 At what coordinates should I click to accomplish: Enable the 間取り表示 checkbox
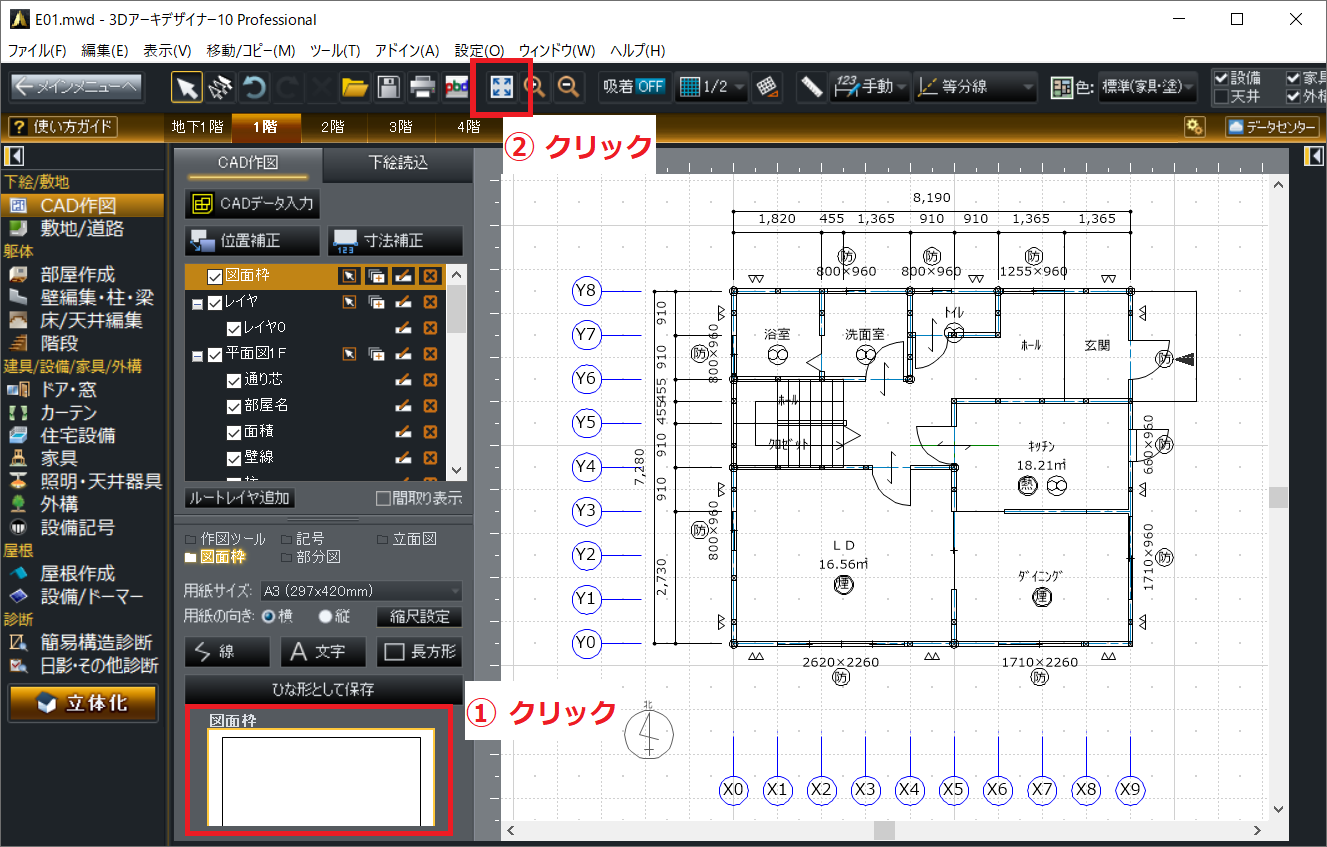[382, 498]
